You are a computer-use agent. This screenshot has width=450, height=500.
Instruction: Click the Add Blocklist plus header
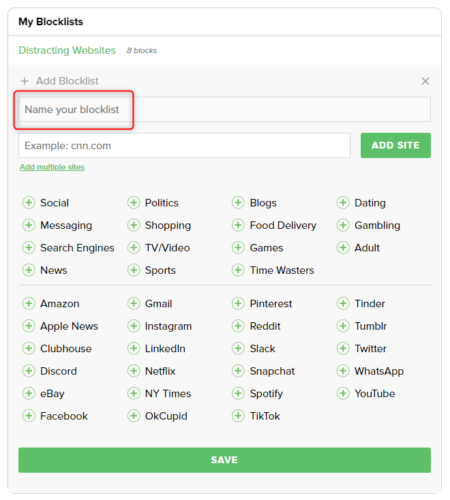(x=59, y=81)
